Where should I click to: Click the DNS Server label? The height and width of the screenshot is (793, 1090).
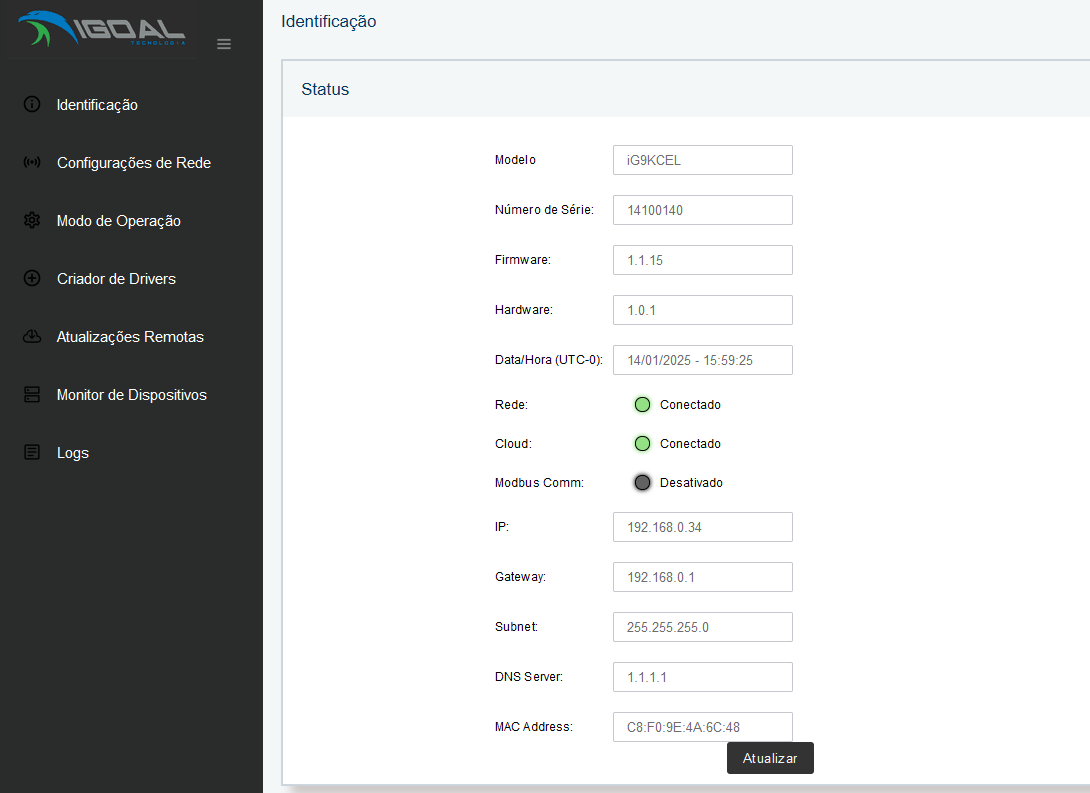coord(529,677)
